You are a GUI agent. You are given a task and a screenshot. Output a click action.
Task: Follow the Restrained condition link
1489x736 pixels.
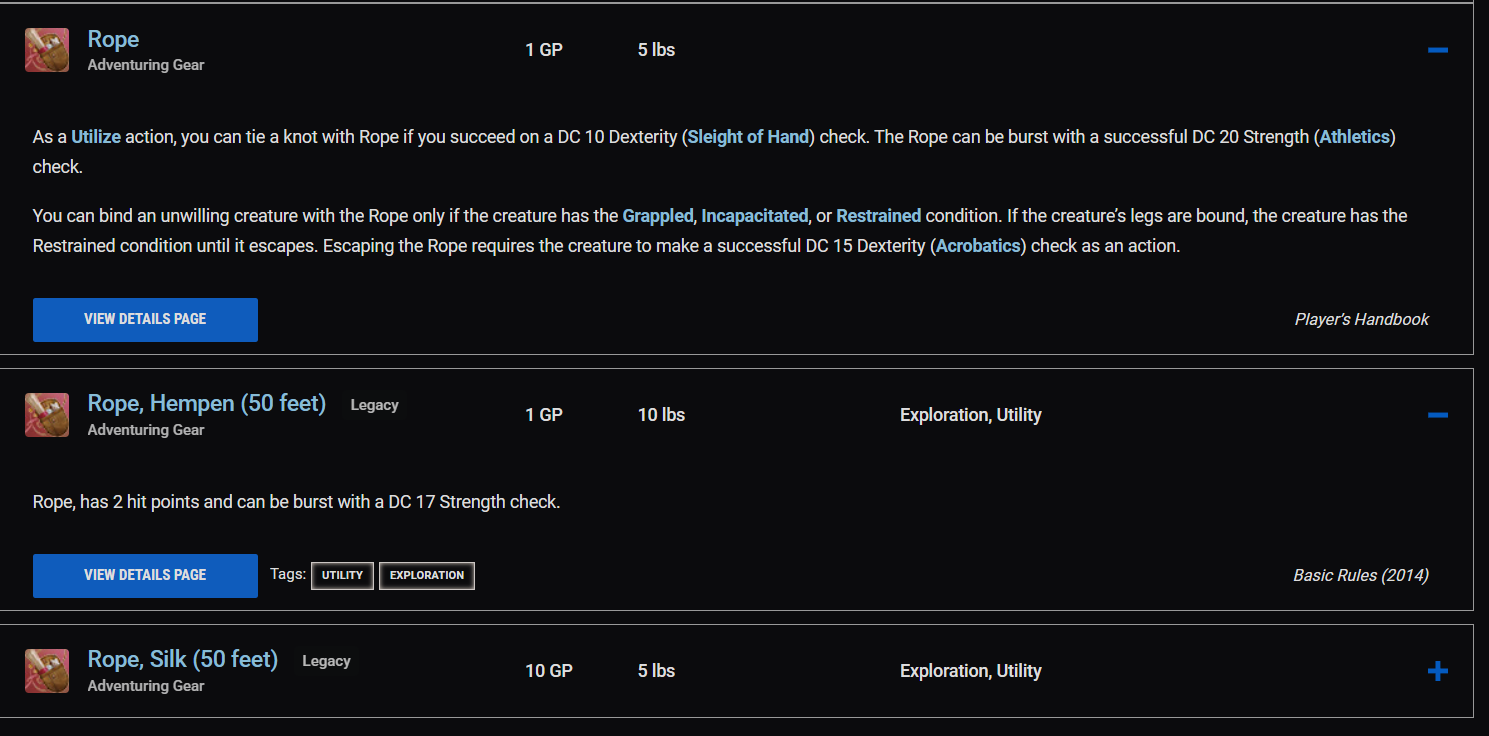[878, 216]
